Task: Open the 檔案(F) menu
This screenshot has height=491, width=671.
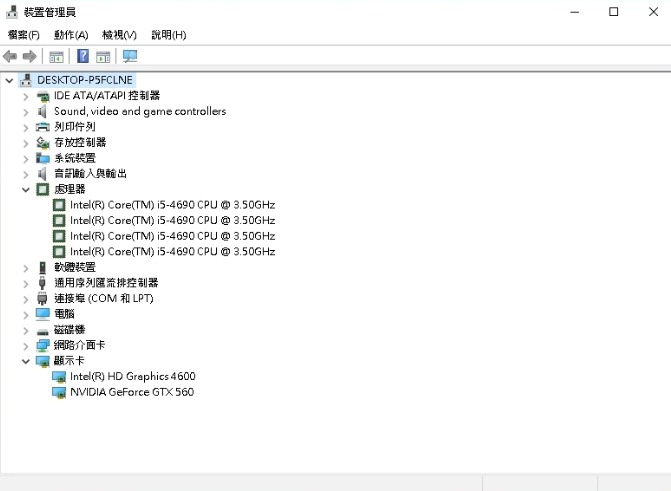Action: click(24, 35)
